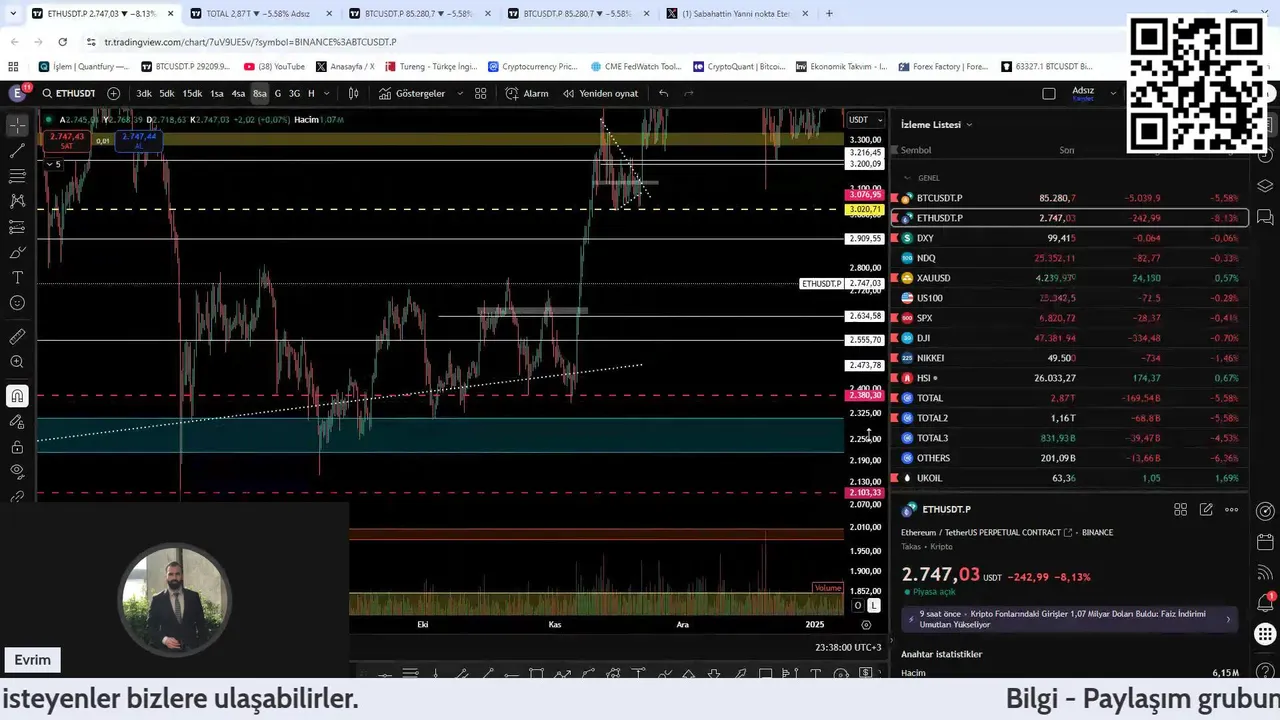This screenshot has width=1280, height=720.
Task: Open the products grid icon on right sidebar
Action: (1265, 634)
